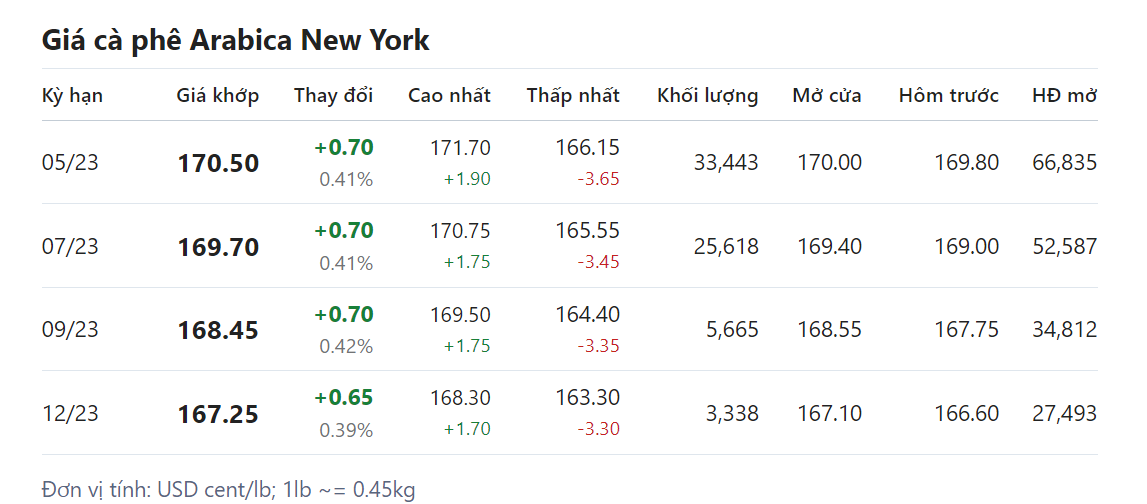Click the Mở cửa column header

pos(826,96)
